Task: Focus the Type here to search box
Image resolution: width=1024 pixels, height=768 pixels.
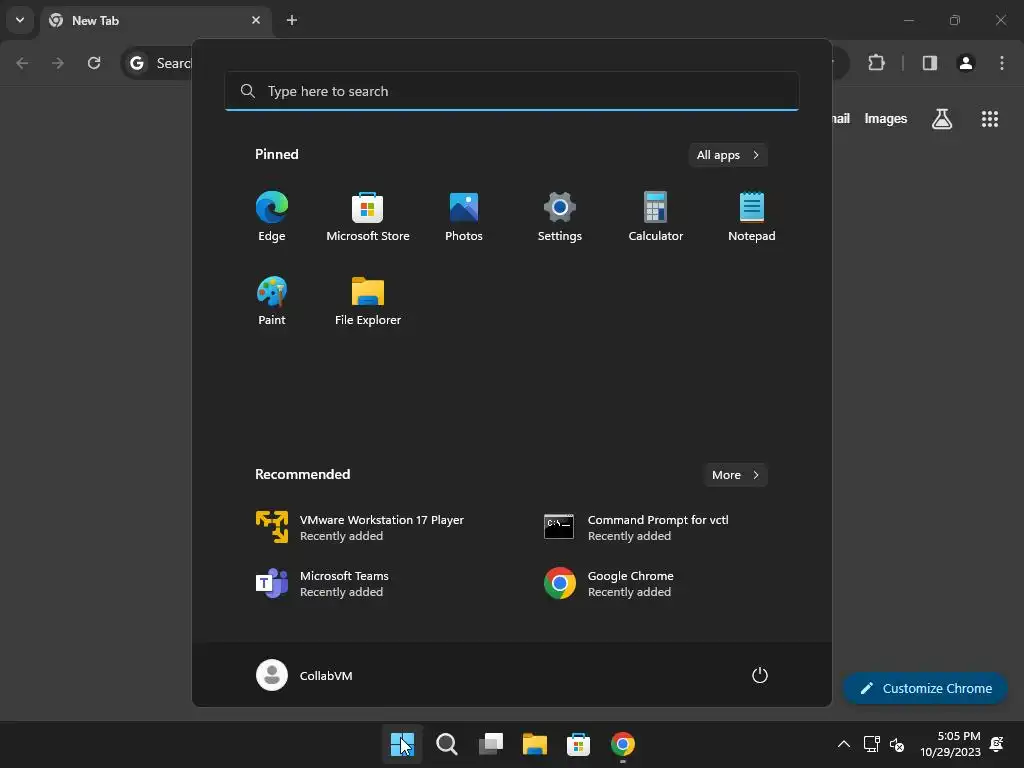Action: tap(511, 91)
